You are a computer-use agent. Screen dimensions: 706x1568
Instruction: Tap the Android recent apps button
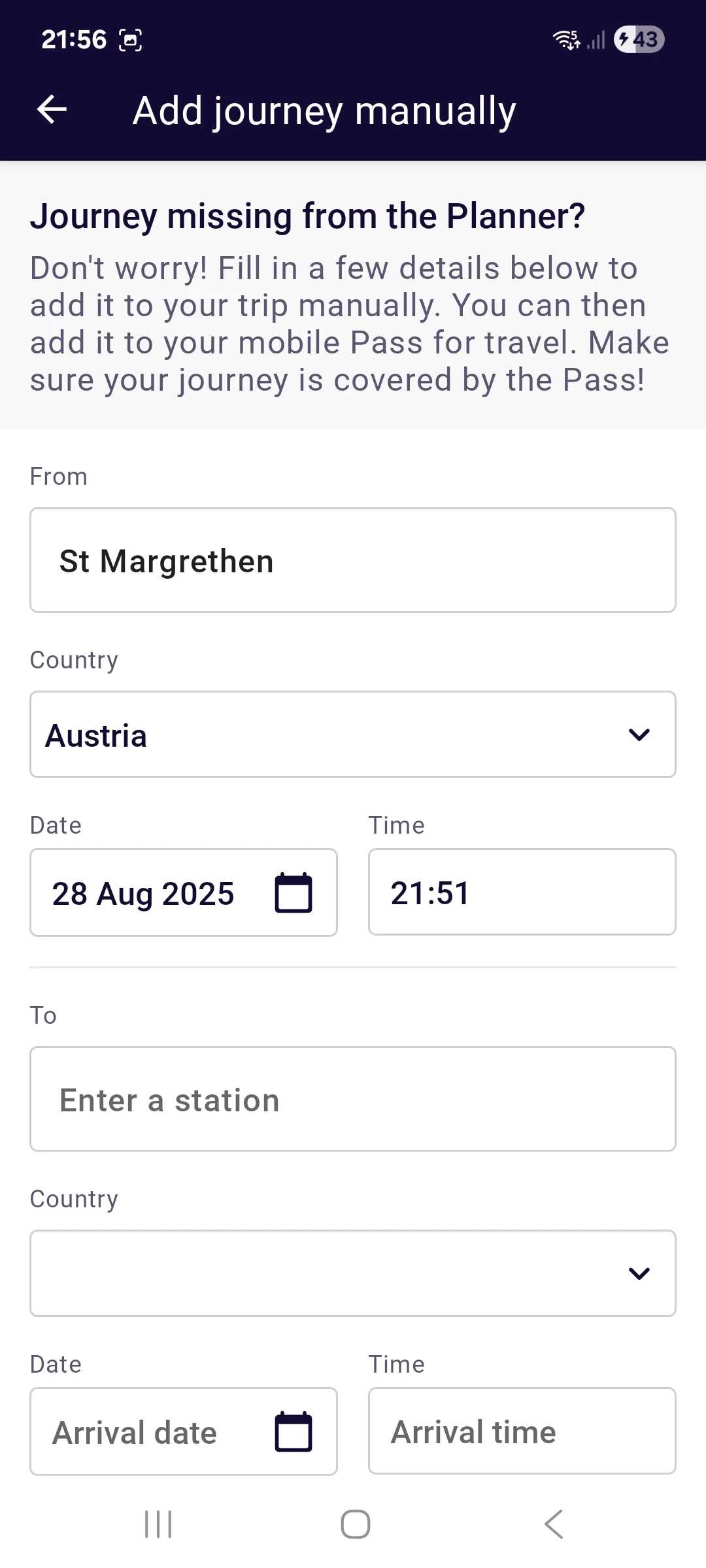(x=158, y=1524)
